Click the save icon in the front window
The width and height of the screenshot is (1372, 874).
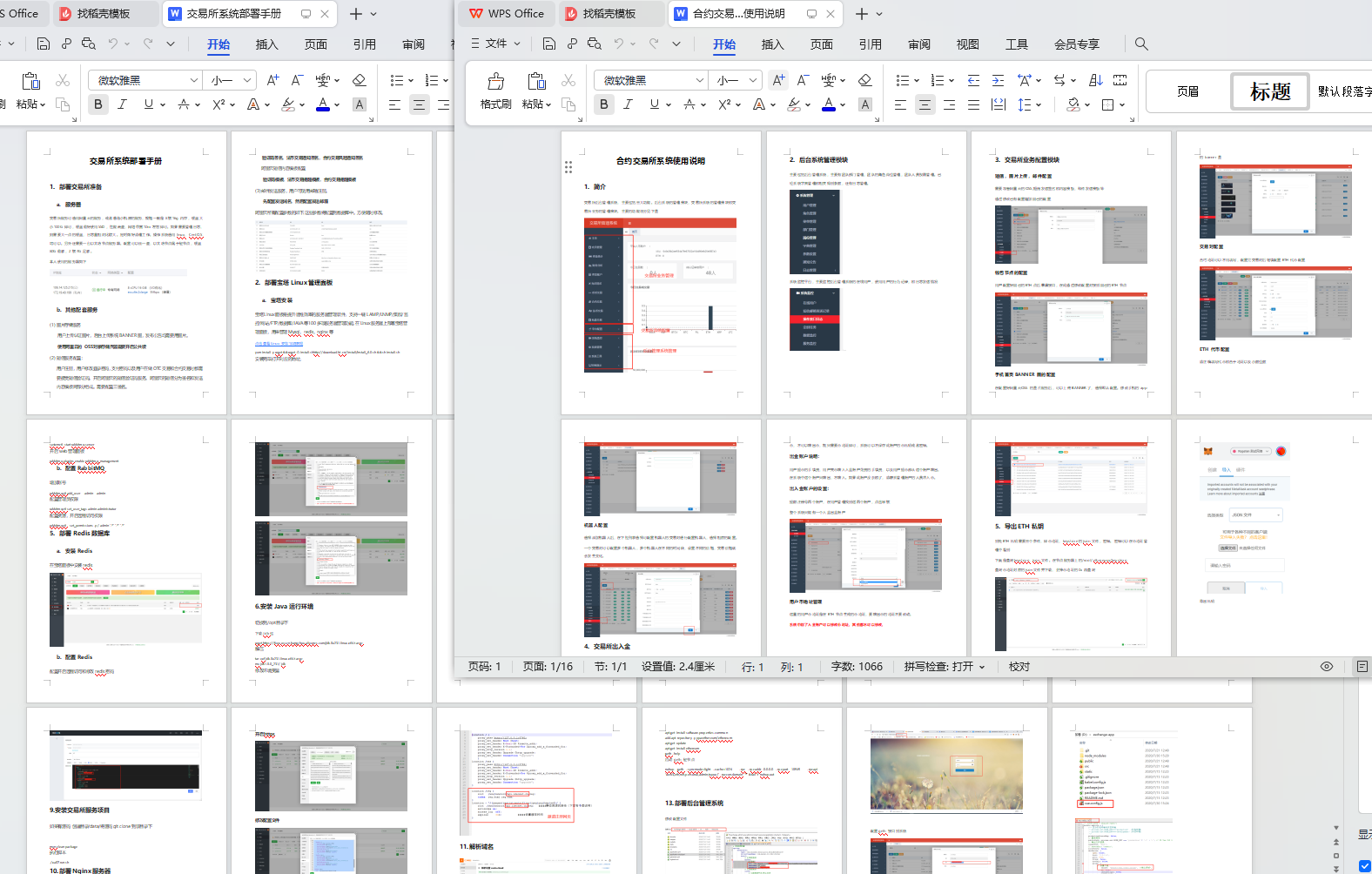click(x=548, y=44)
